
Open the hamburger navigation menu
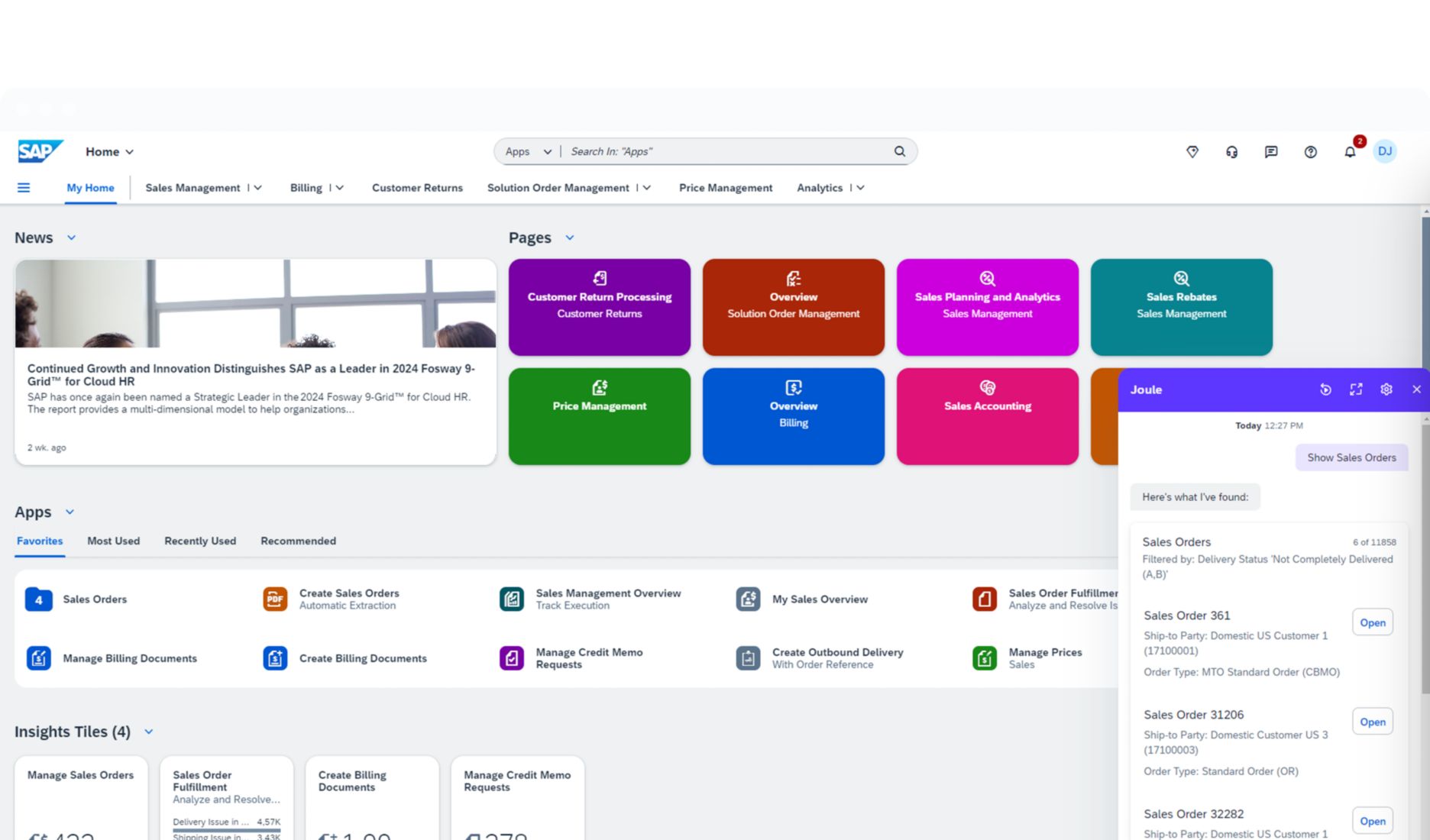(x=24, y=187)
